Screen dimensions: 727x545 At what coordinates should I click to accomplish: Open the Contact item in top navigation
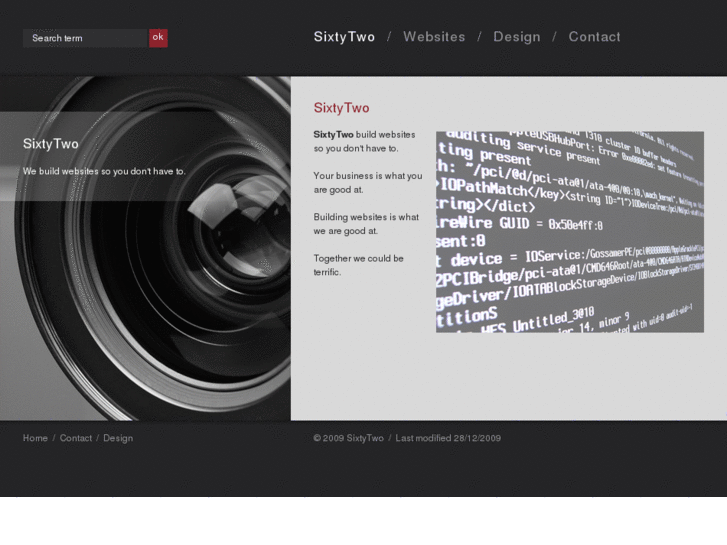click(x=594, y=37)
